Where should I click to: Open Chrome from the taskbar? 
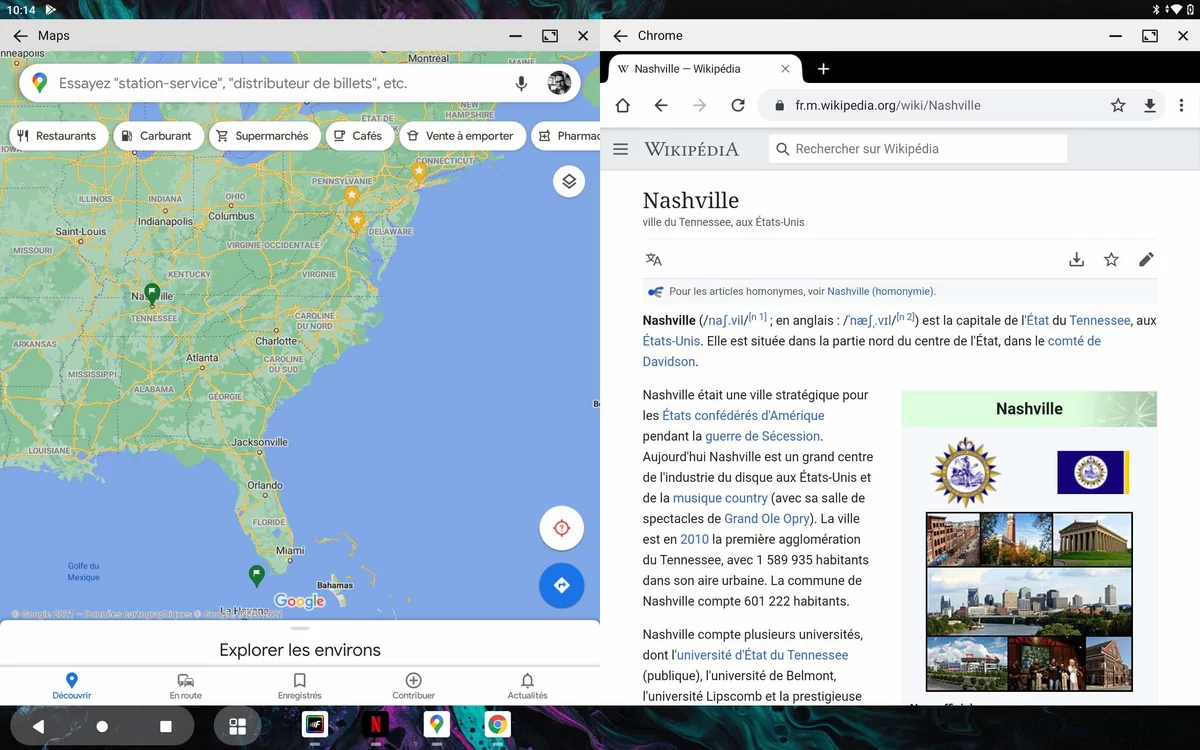pos(497,725)
